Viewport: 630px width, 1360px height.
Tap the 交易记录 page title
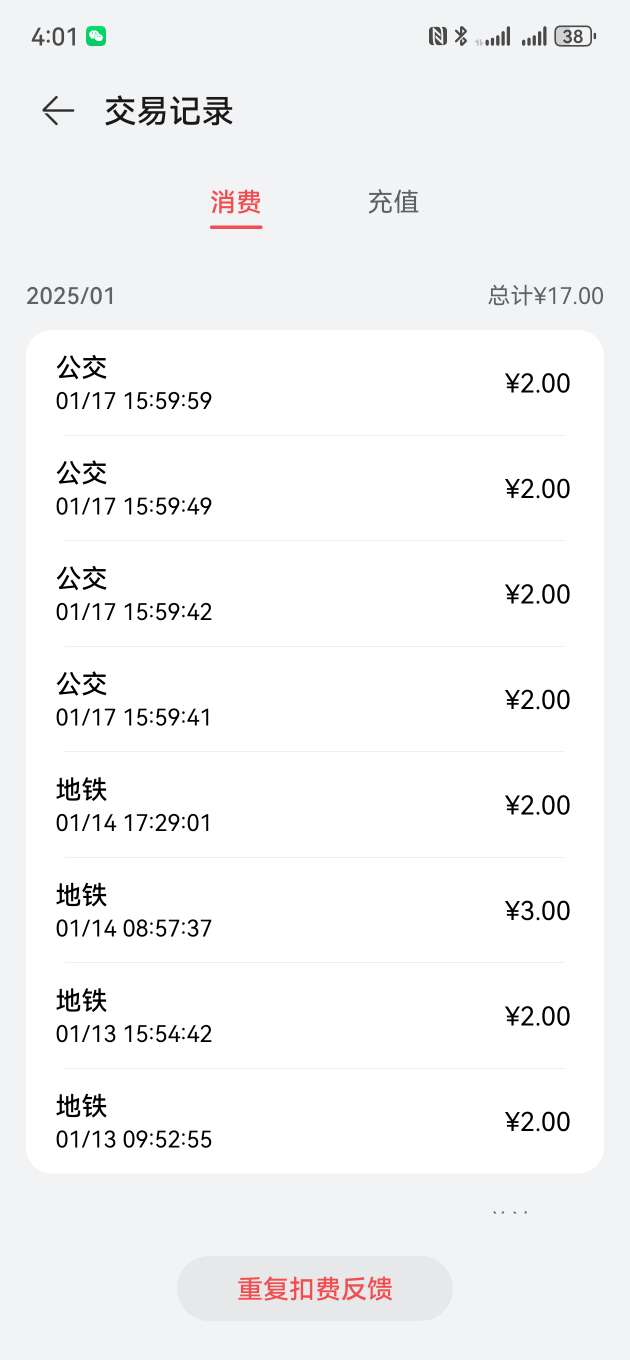(x=169, y=111)
